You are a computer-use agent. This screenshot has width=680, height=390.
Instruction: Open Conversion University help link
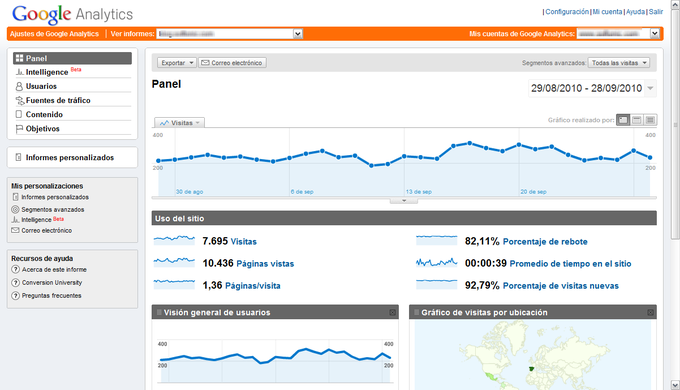[x=52, y=282]
